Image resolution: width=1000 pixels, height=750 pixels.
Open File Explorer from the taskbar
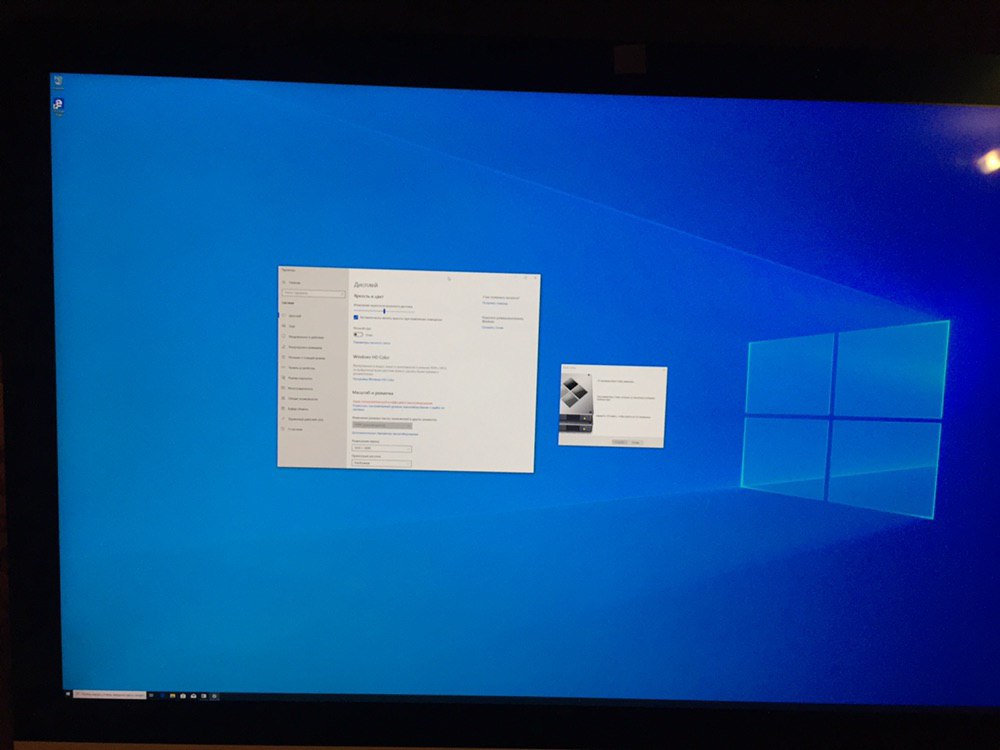click(173, 696)
